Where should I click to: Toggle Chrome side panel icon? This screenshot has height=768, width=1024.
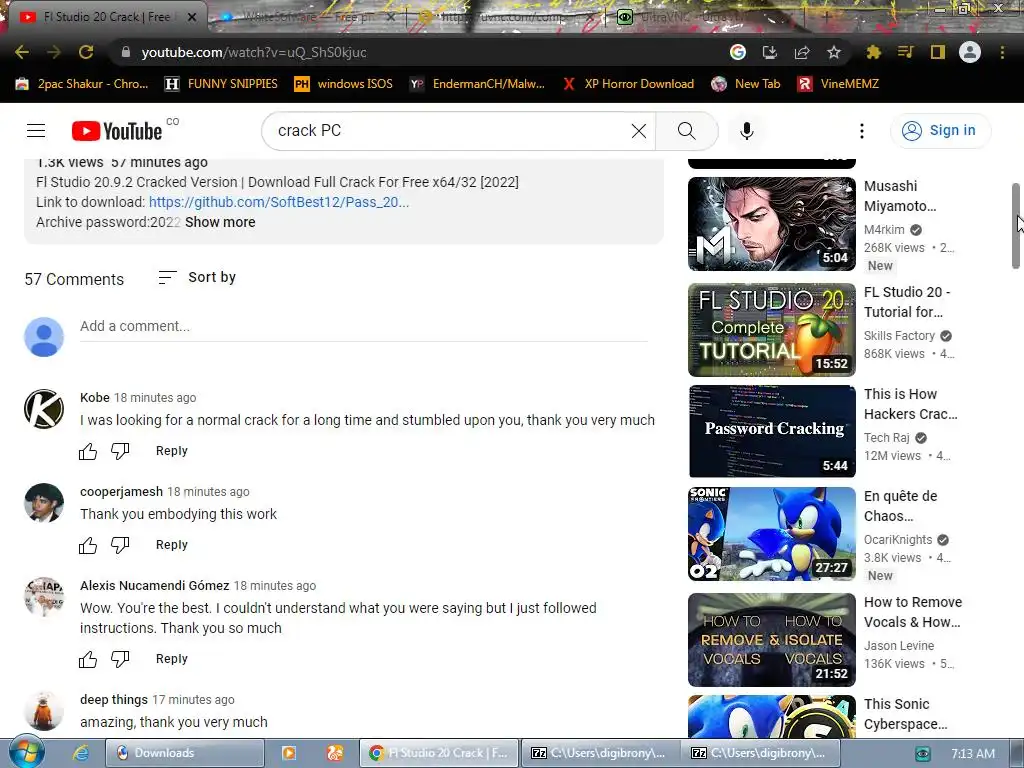point(937,52)
